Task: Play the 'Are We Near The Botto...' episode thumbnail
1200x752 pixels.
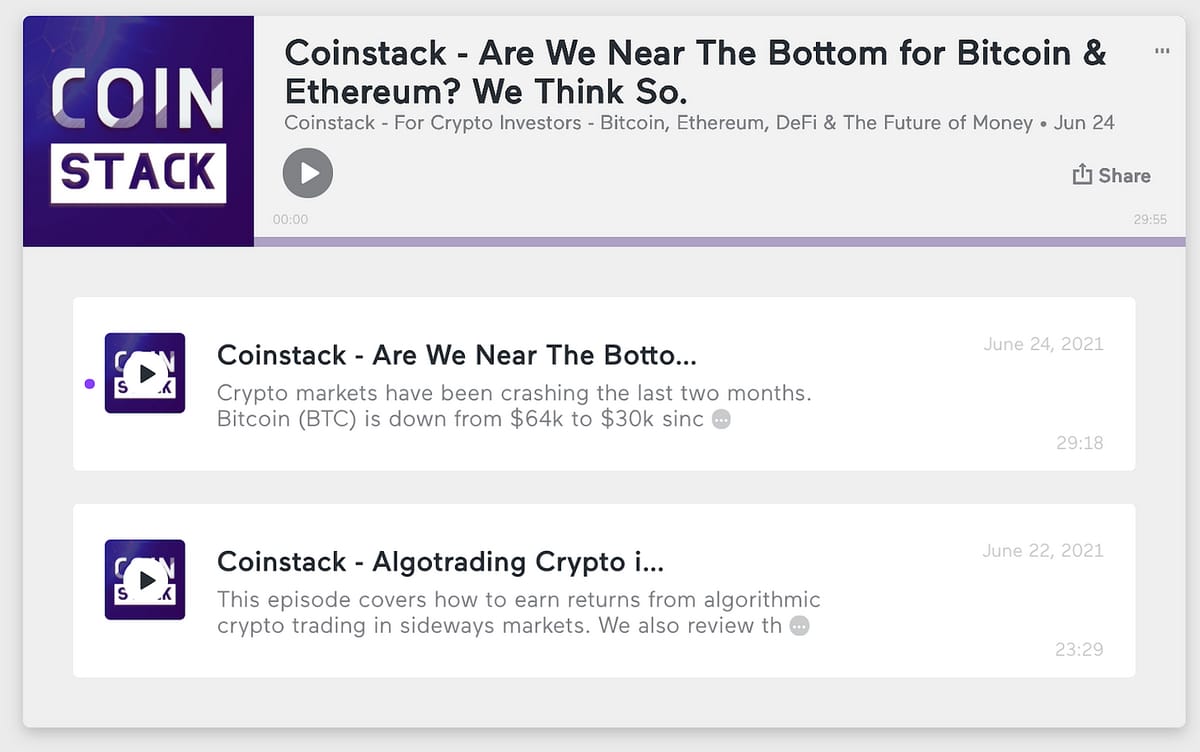Action: [x=145, y=373]
